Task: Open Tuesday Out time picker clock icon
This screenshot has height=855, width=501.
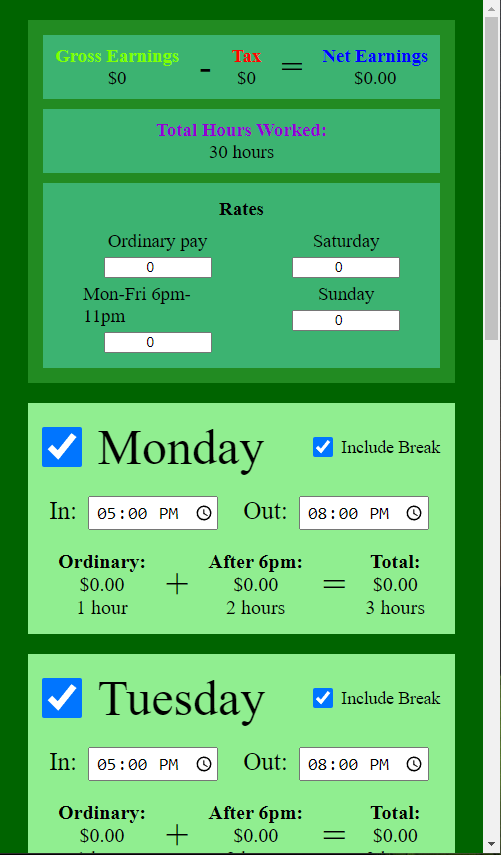Action: [x=414, y=764]
